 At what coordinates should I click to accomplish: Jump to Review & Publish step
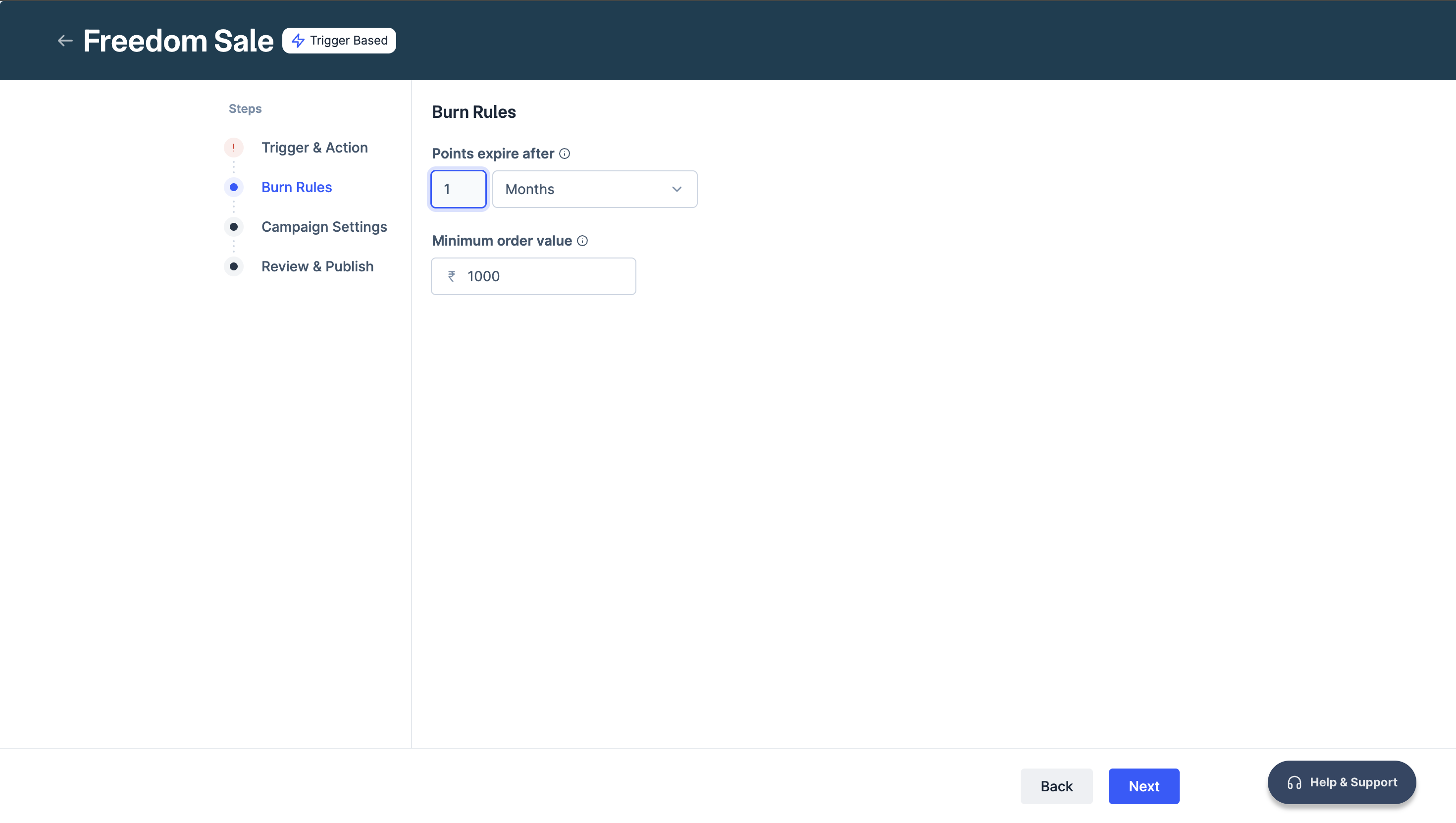click(x=317, y=266)
